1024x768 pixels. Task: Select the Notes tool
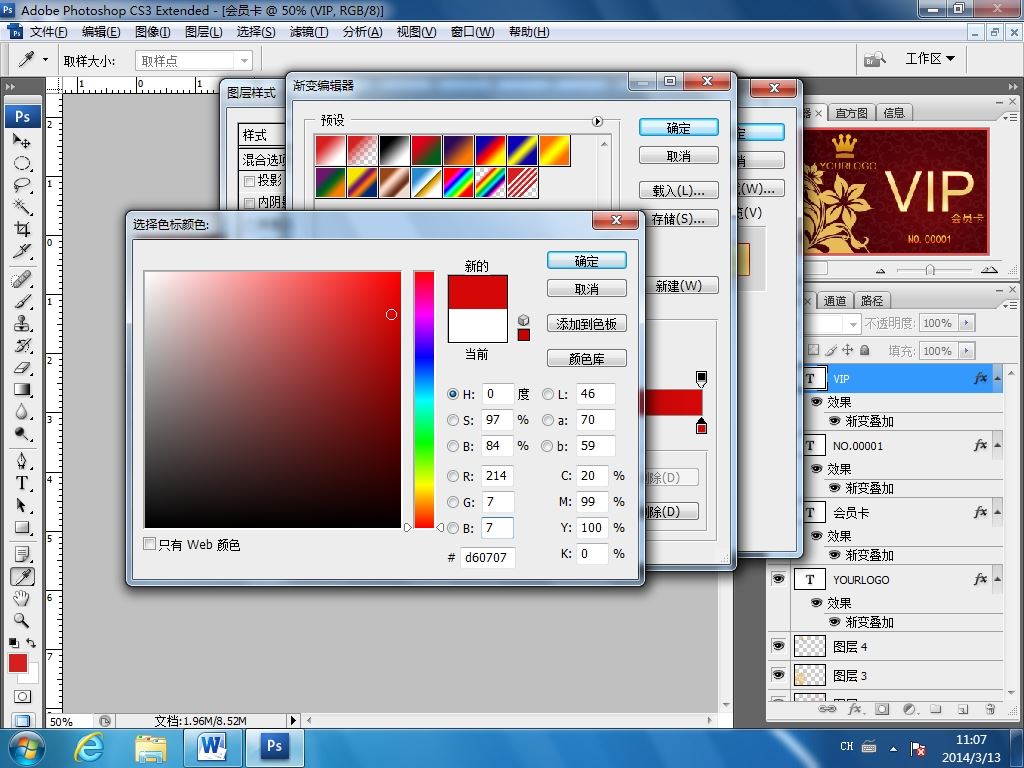point(22,555)
